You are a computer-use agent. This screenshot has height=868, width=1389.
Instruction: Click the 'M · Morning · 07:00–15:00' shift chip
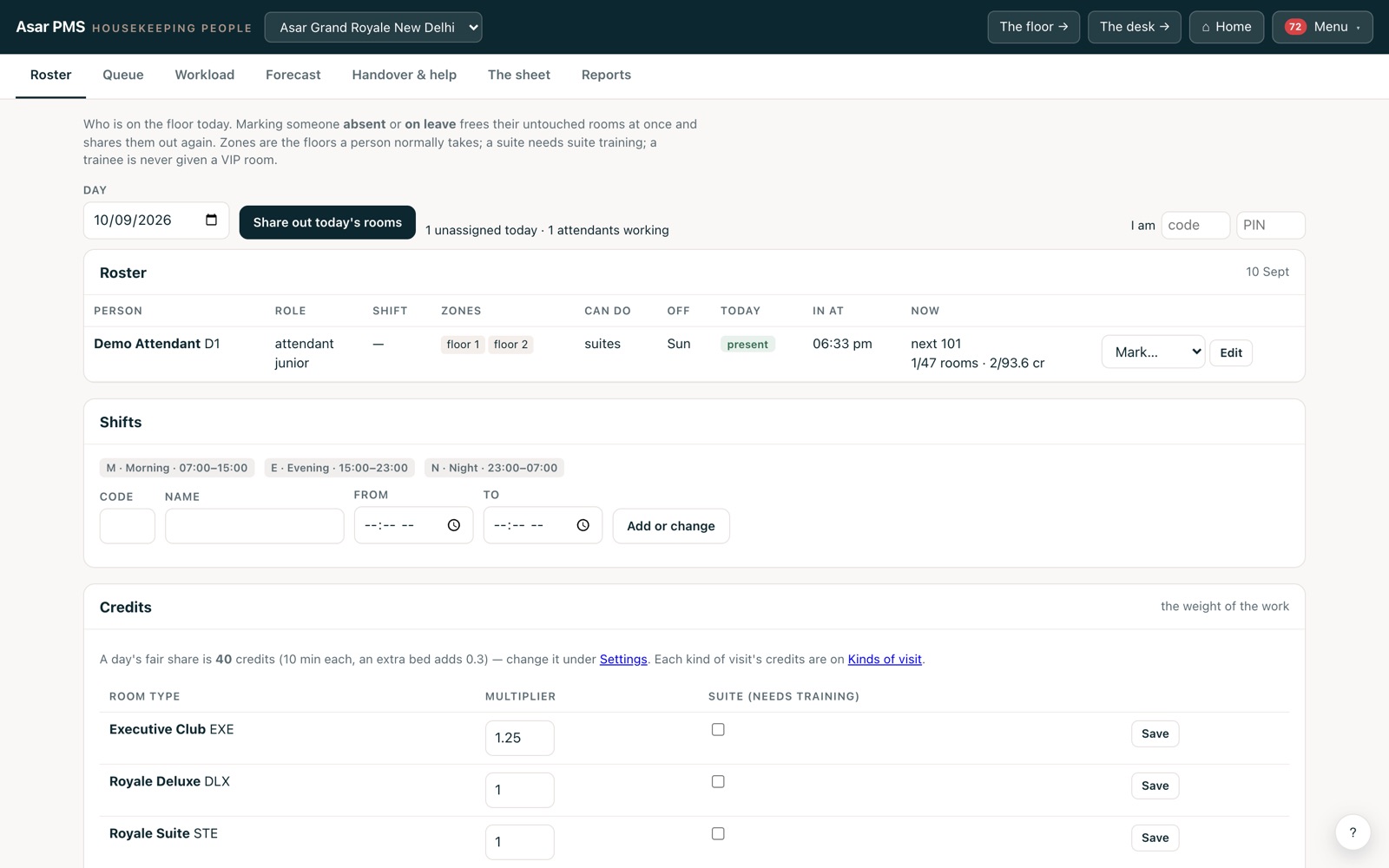[177, 468]
